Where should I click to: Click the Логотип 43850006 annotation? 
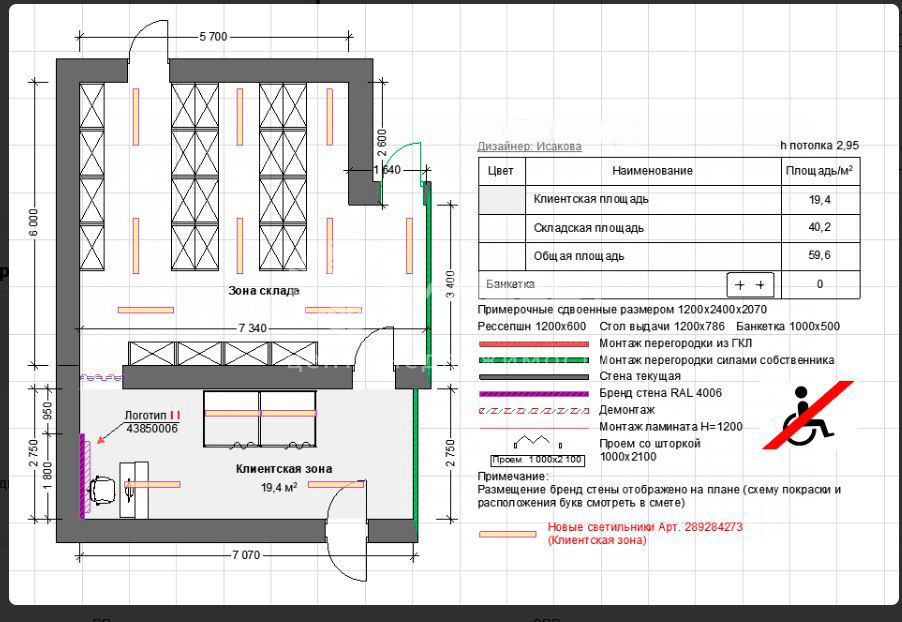click(x=152, y=422)
